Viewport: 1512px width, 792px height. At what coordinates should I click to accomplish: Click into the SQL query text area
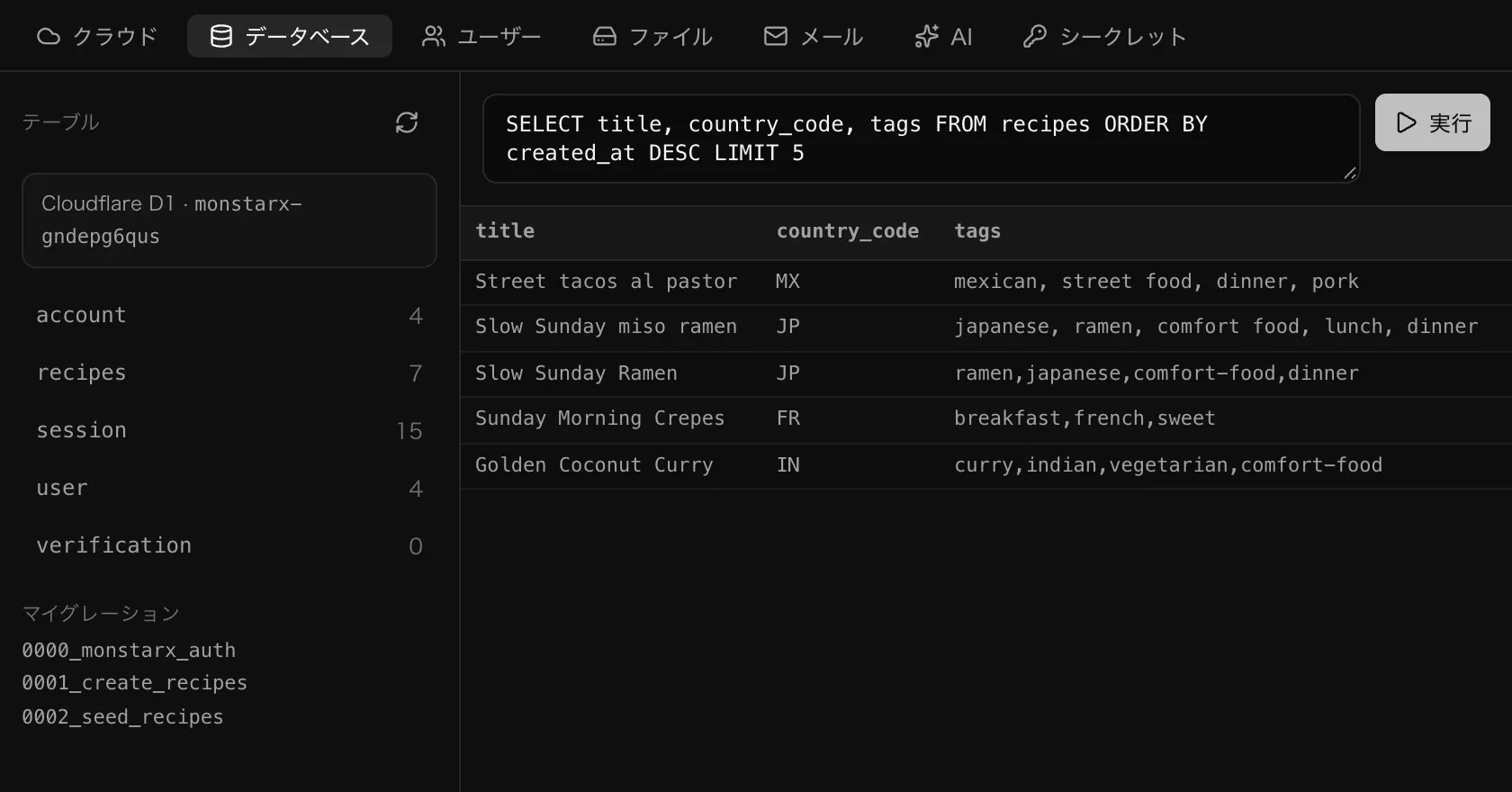(922, 139)
